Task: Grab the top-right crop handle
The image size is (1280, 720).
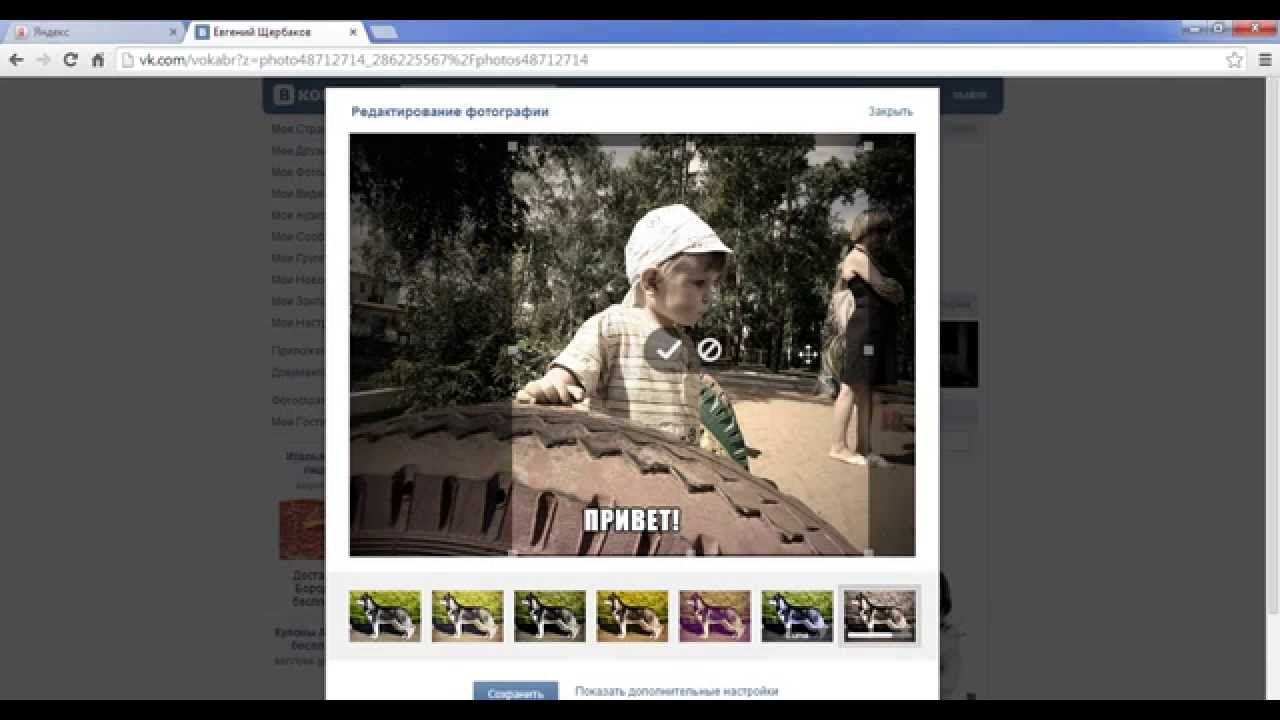Action: coord(868,146)
